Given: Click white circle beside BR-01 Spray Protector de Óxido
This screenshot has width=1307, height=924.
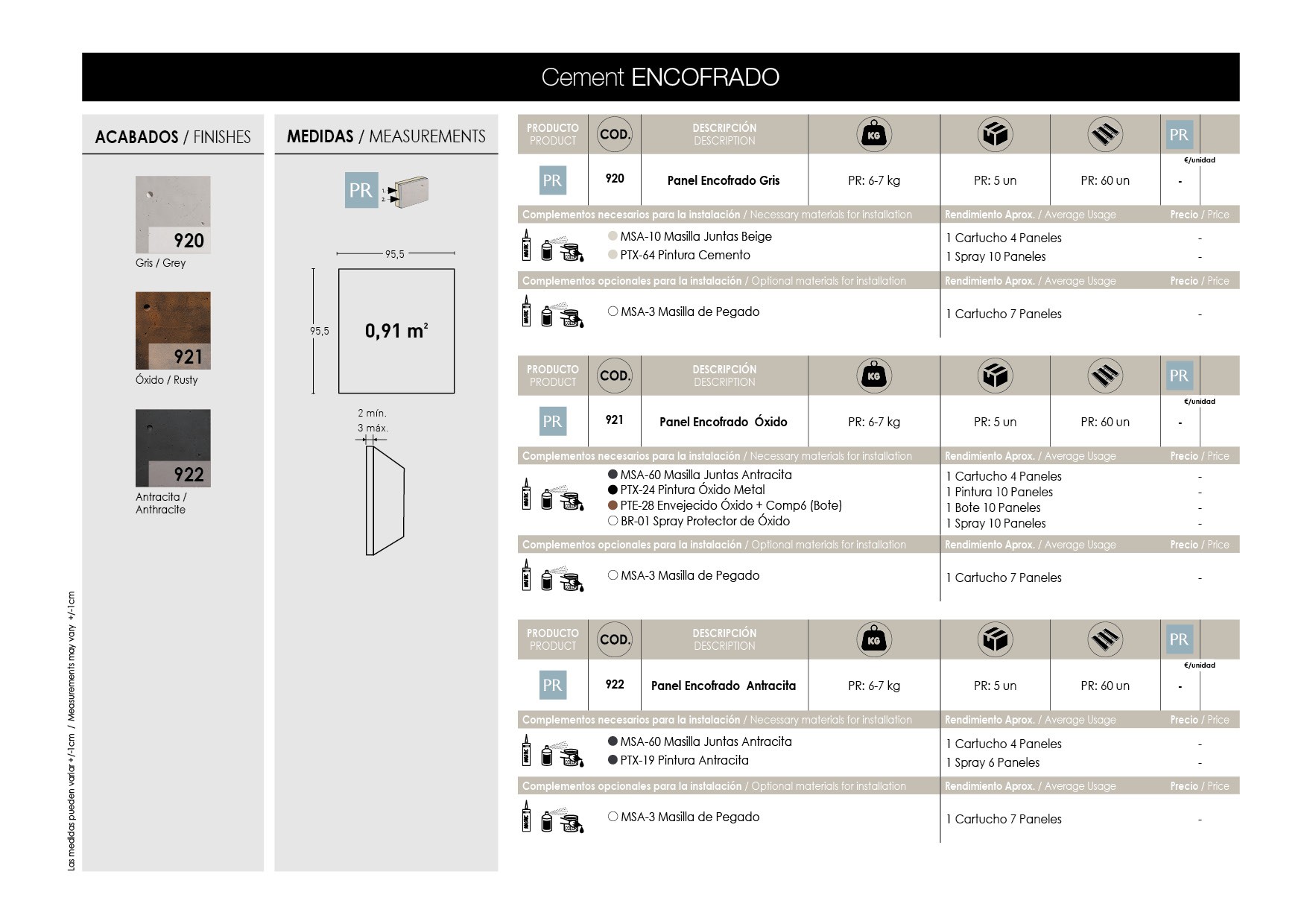Looking at the screenshot, I should (x=613, y=521).
